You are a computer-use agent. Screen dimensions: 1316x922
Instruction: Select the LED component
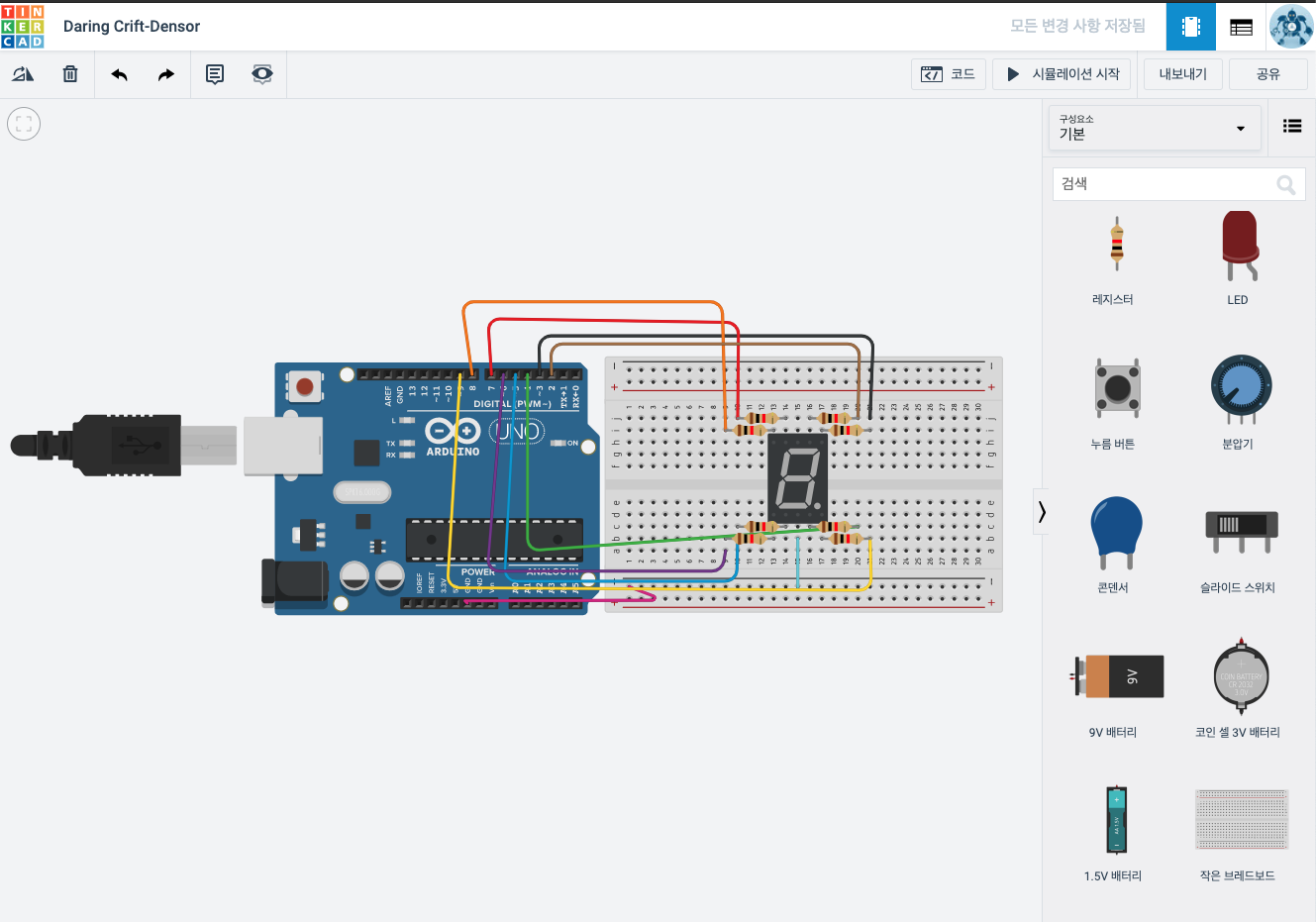tap(1238, 259)
